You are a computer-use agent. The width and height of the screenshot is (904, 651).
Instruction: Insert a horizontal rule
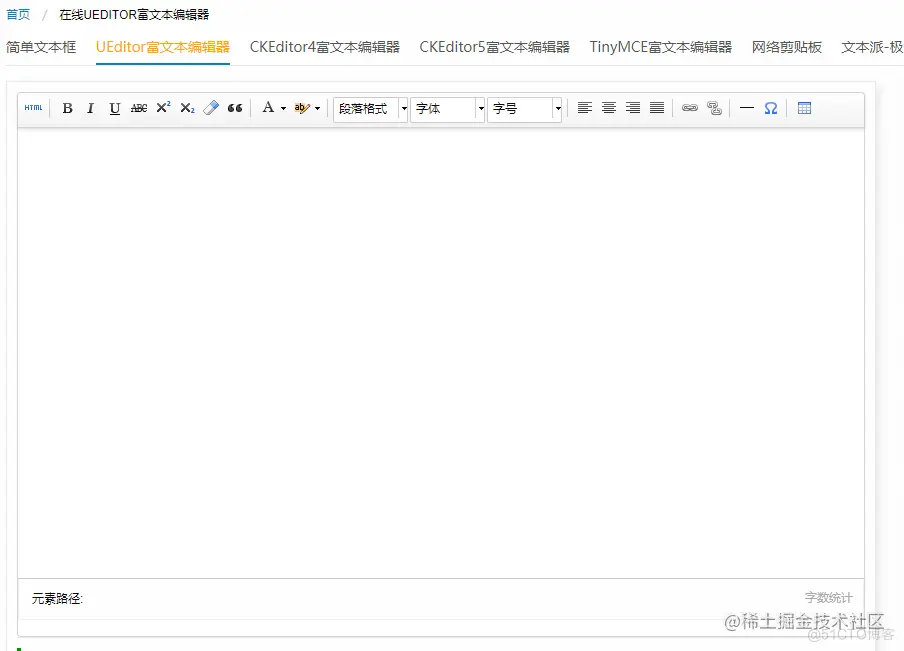[747, 108]
